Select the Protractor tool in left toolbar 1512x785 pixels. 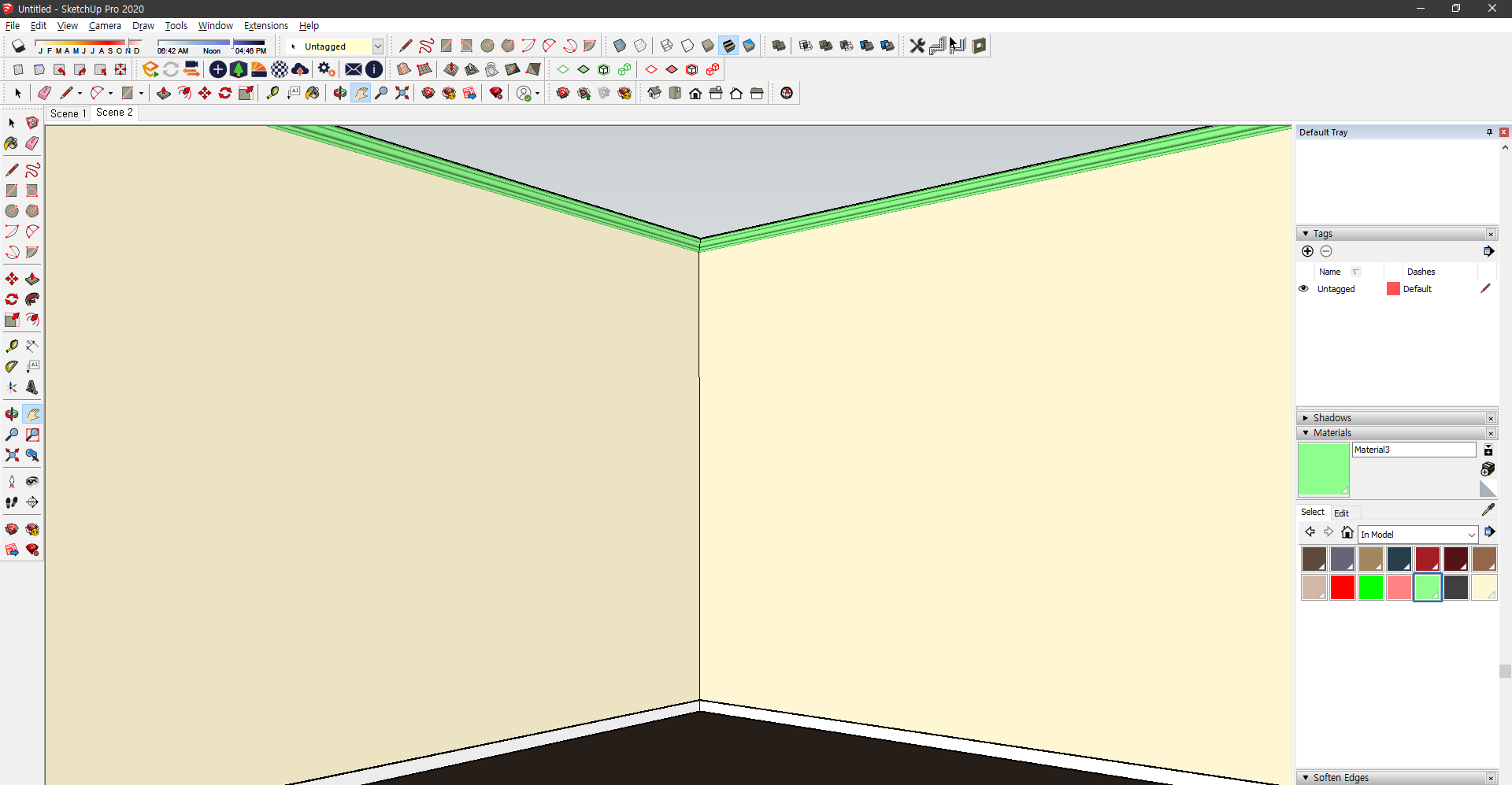pyautogui.click(x=12, y=366)
